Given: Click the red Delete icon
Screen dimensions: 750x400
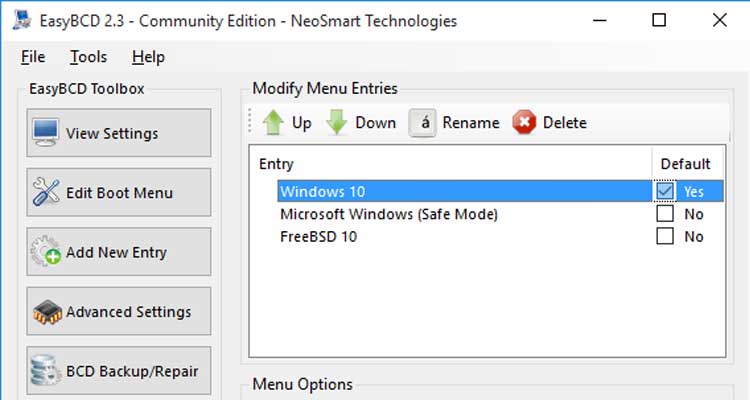Looking at the screenshot, I should (524, 122).
